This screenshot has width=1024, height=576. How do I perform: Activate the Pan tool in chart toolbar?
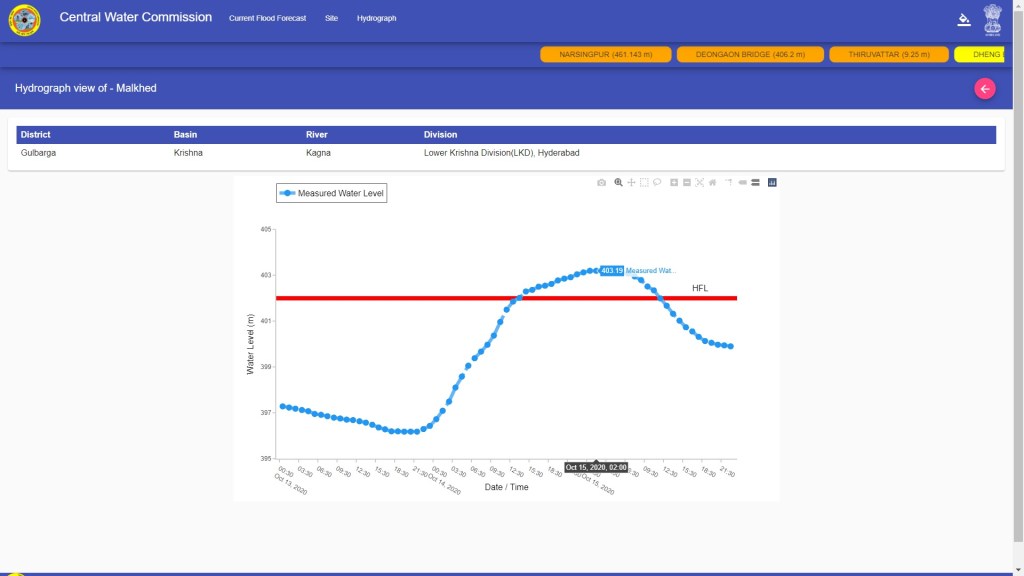pyautogui.click(x=631, y=182)
